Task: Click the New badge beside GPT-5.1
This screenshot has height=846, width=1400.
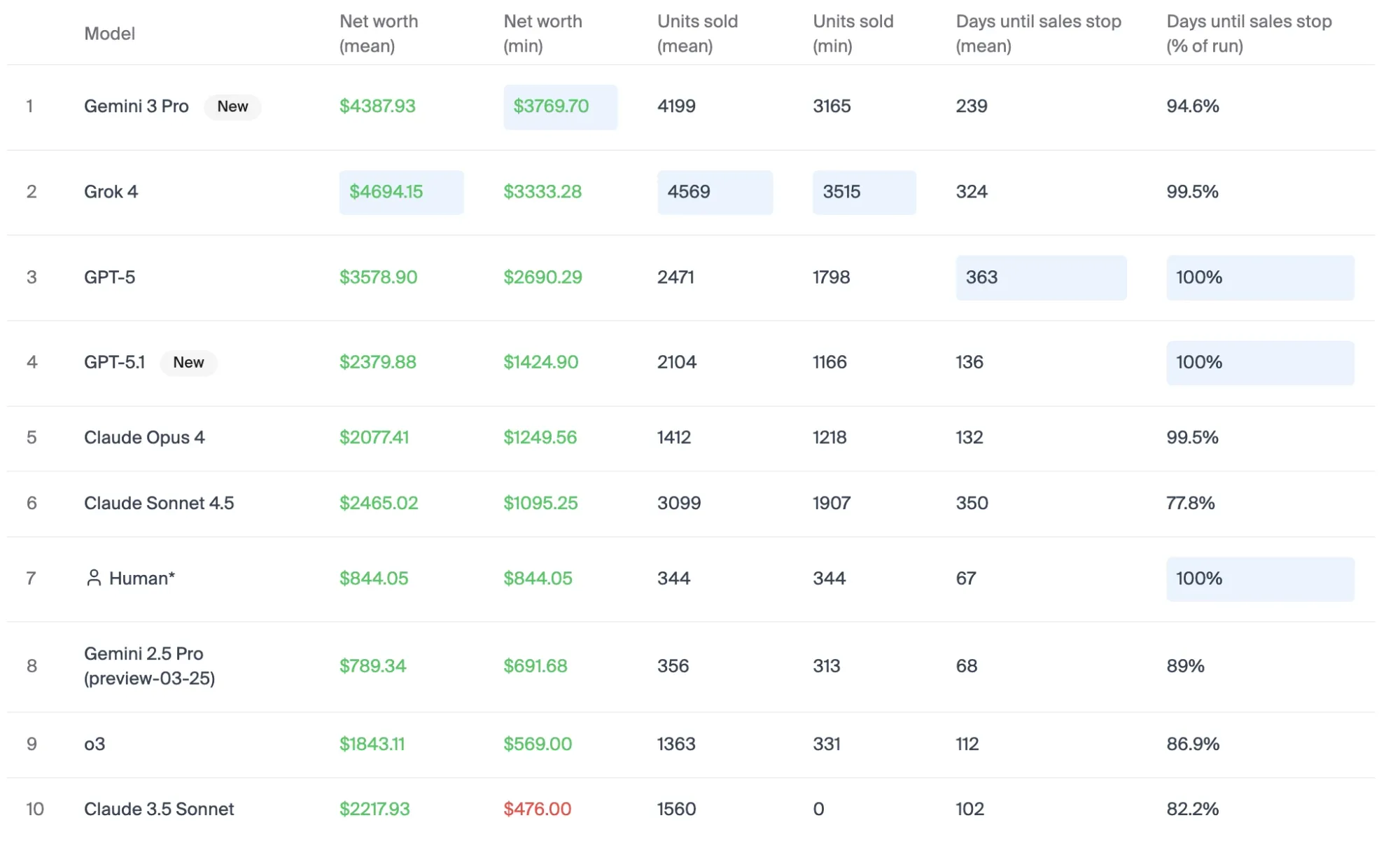Action: (188, 362)
